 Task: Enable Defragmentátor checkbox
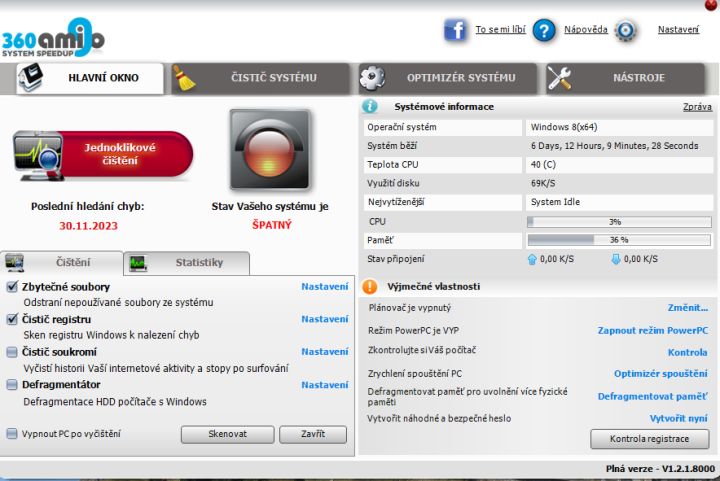tap(12, 385)
